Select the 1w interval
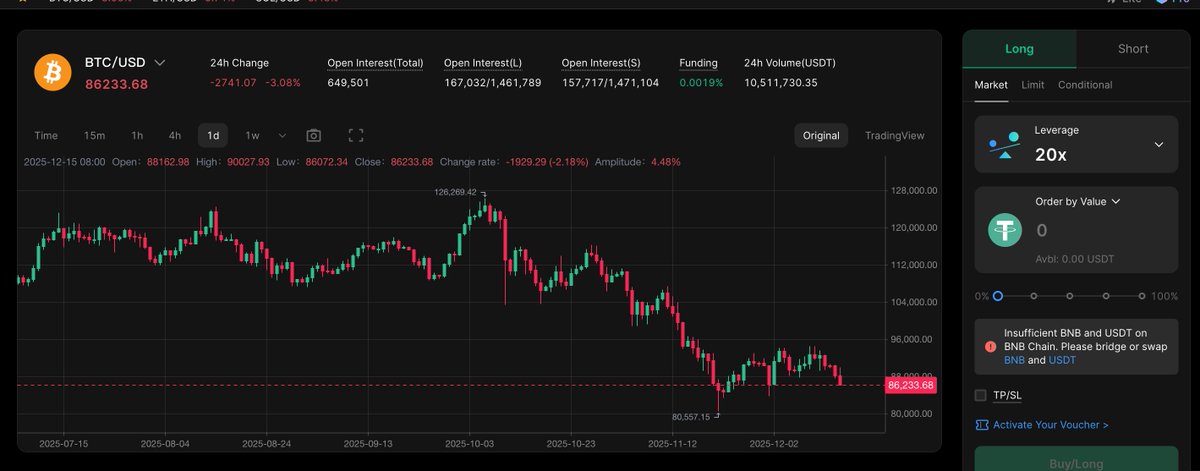This screenshot has width=1200, height=471. (253, 135)
